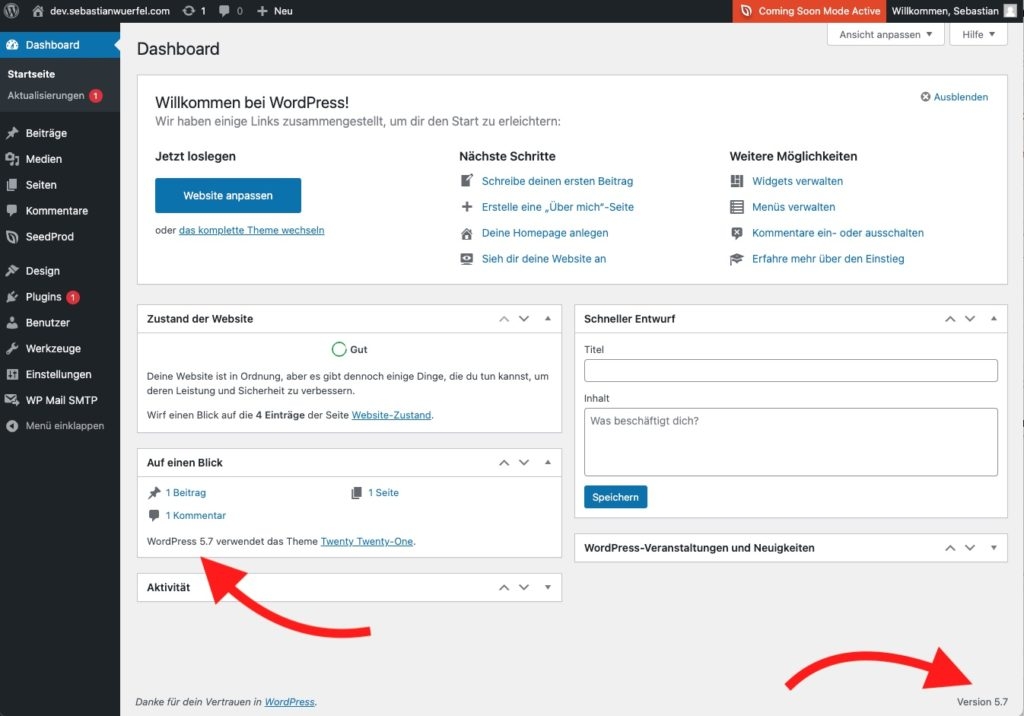Open the updates icon in admin bar
Viewport: 1024px width, 716px height.
tap(189, 11)
